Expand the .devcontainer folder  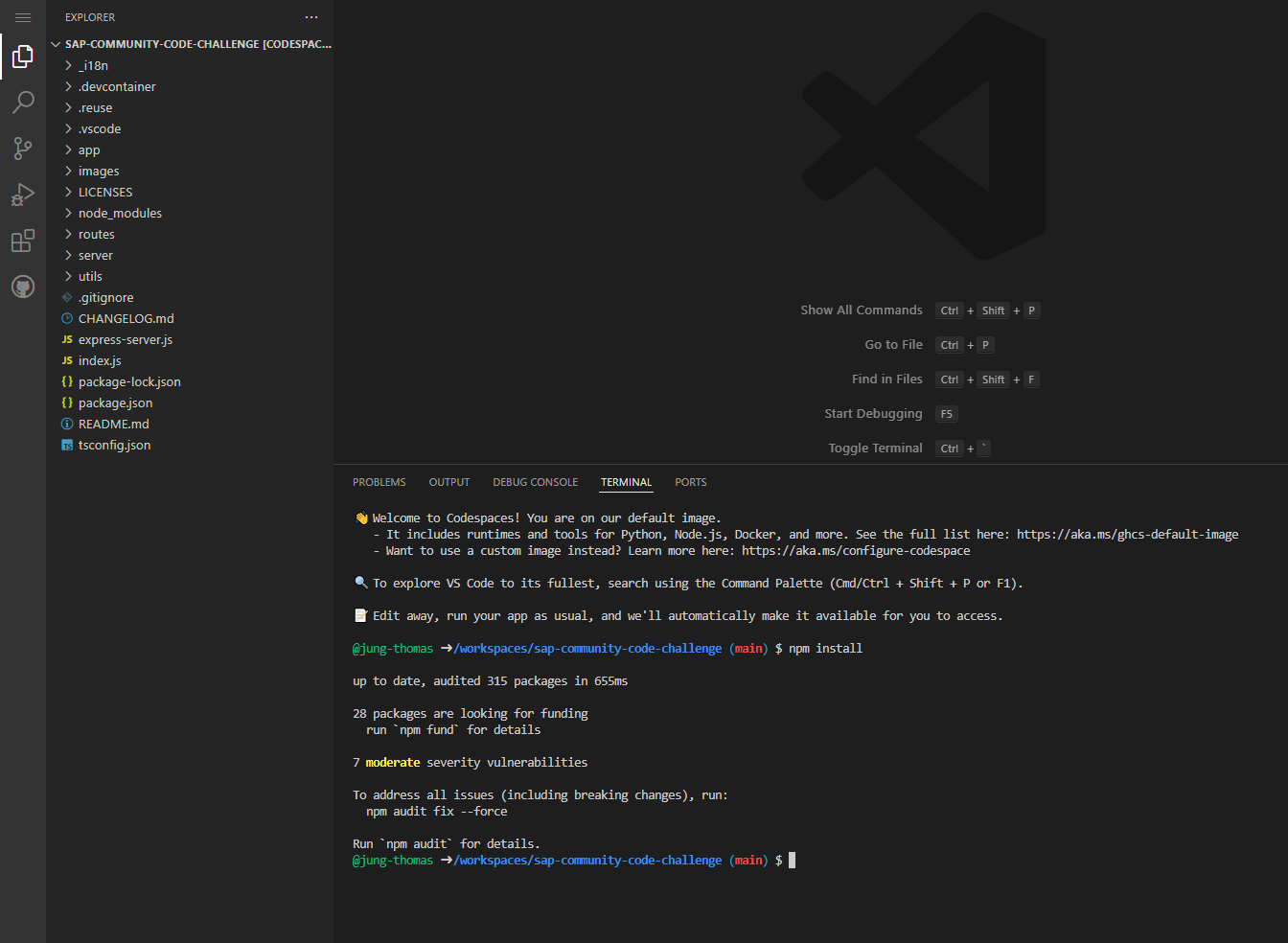(x=68, y=86)
